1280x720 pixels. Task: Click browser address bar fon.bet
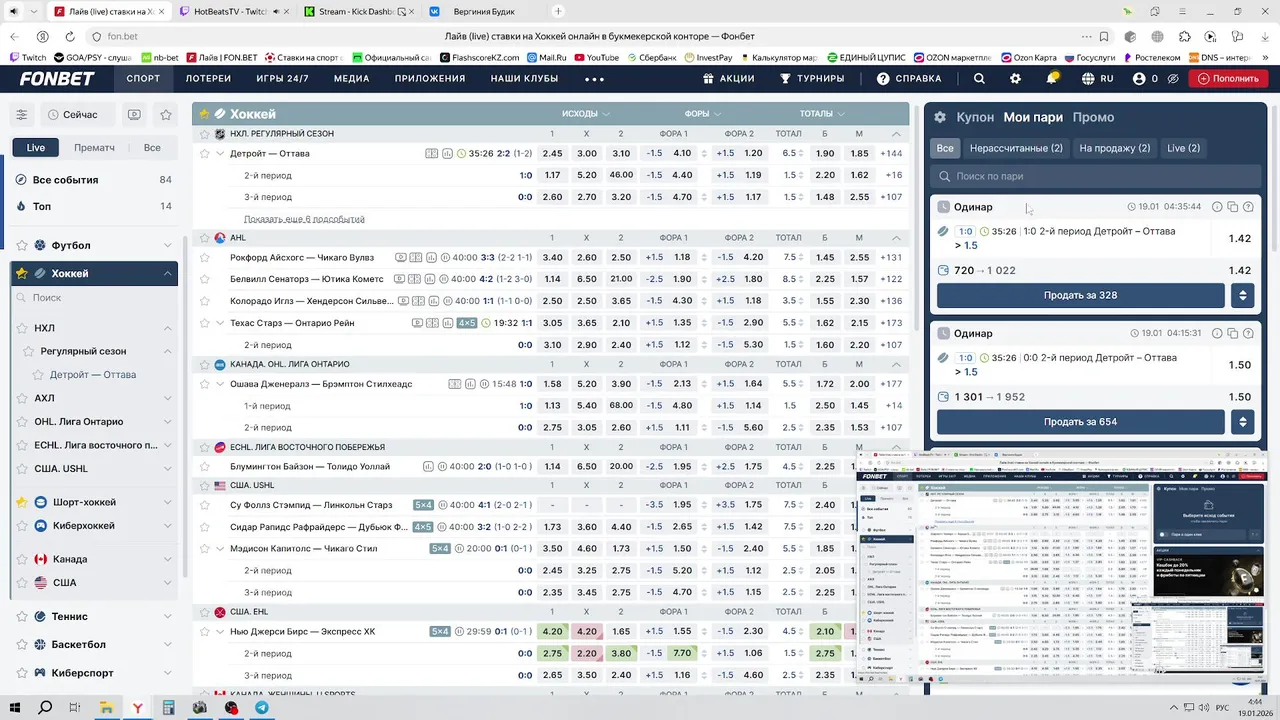point(560,36)
